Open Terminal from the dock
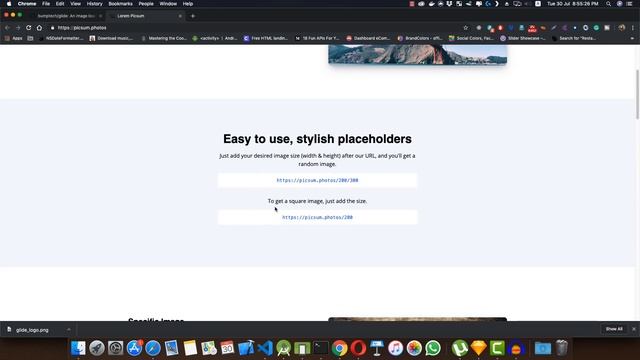Screen dimensions: 640x360 321,348
